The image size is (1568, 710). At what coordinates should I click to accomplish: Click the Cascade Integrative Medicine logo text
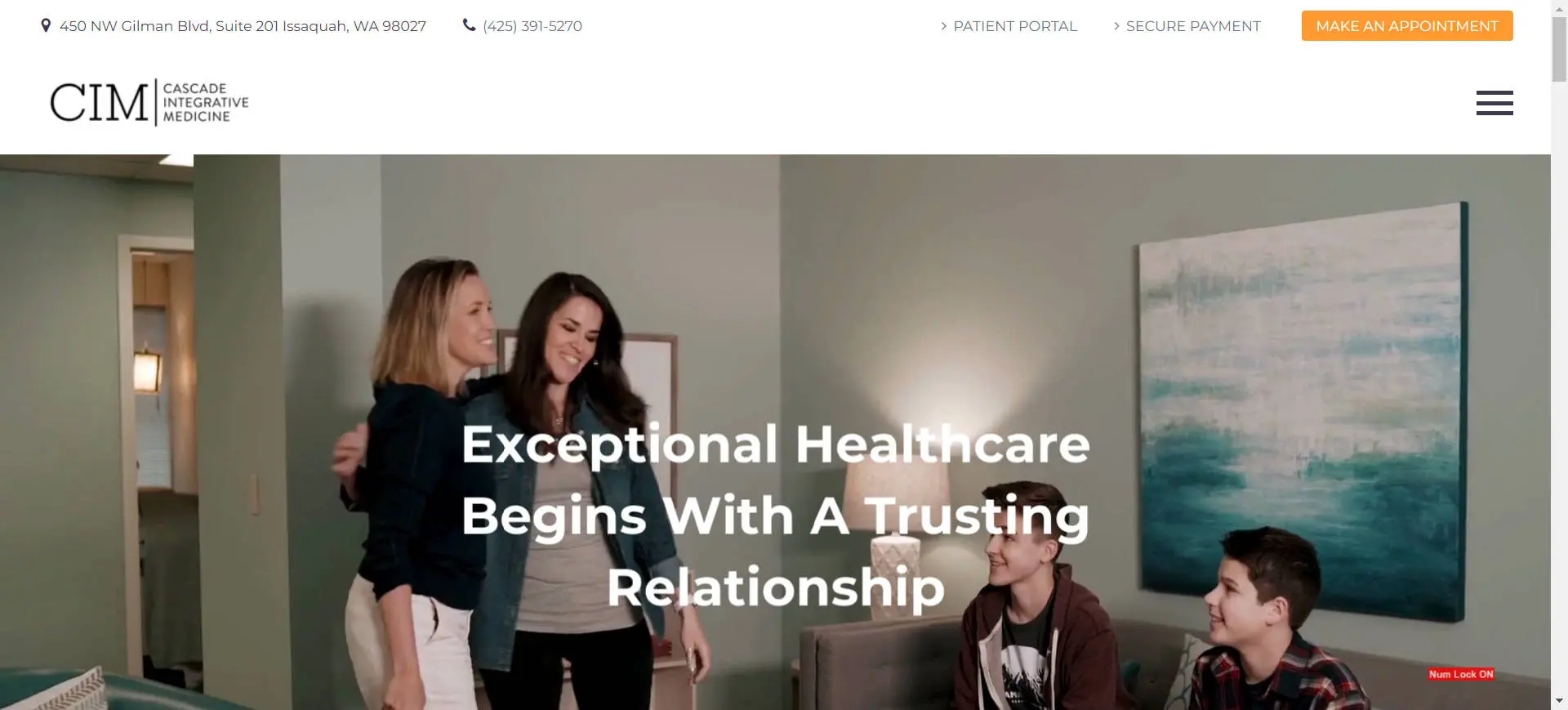[206, 103]
